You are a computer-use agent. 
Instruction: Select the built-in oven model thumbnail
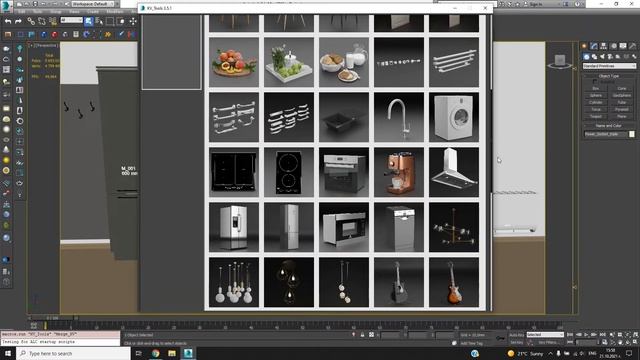pyautogui.click(x=344, y=172)
